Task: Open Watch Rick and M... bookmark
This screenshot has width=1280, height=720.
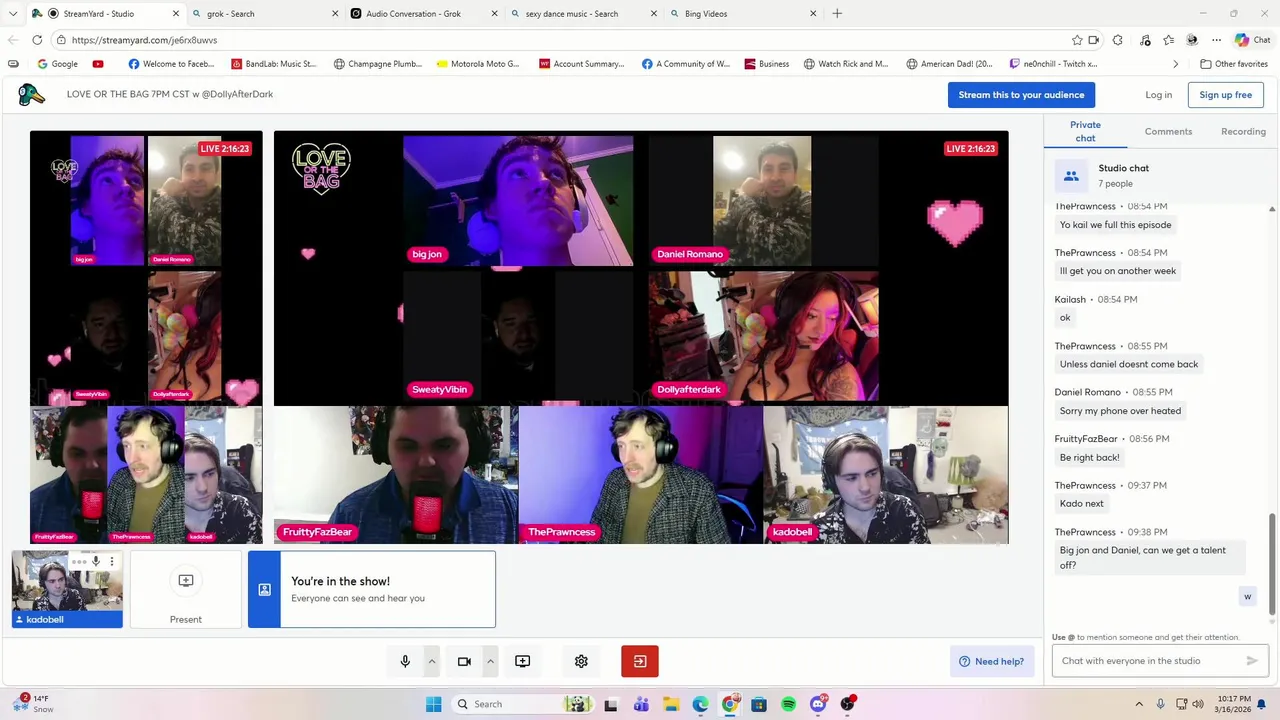Action: point(846,64)
